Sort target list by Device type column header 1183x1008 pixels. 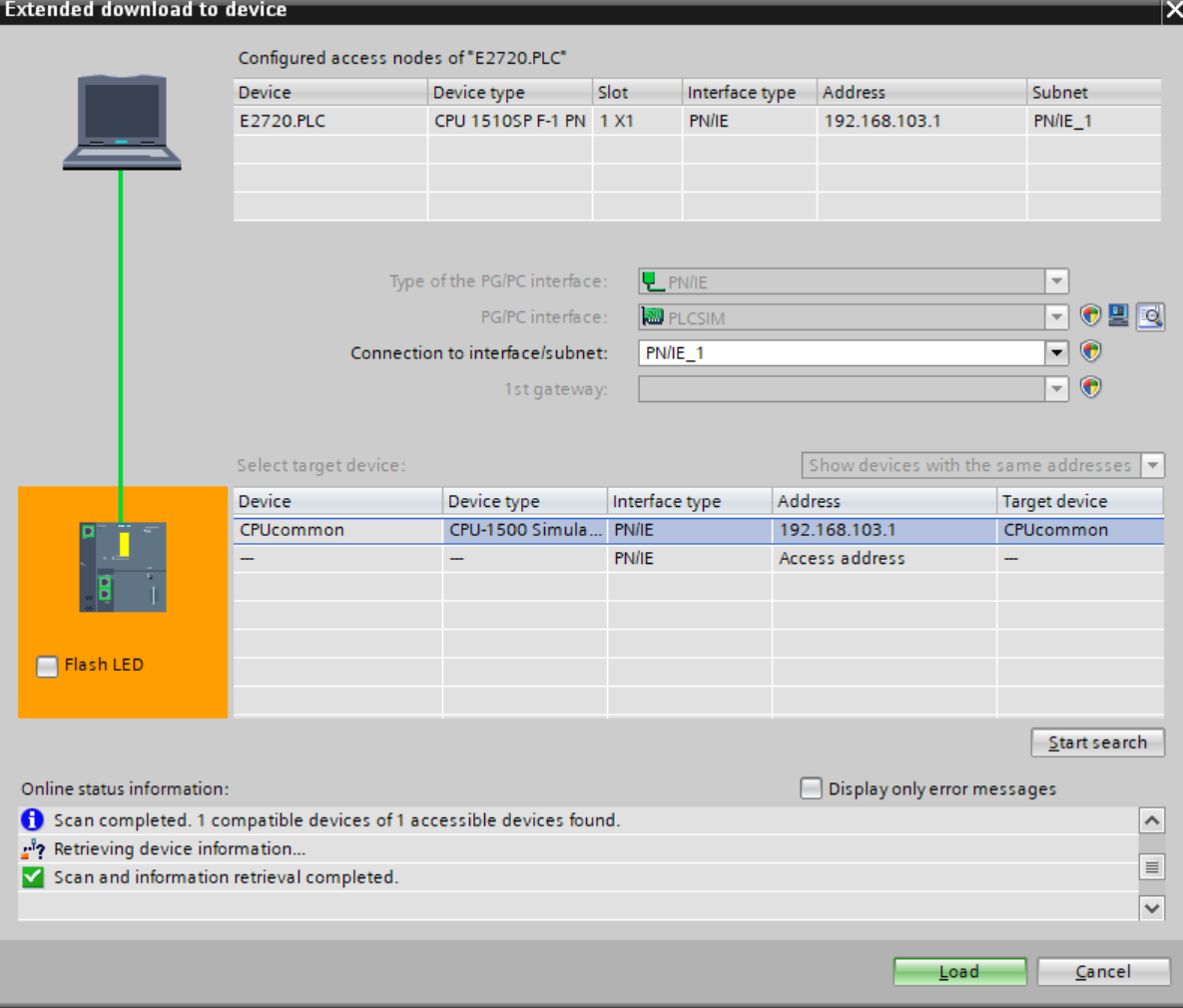coord(524,501)
